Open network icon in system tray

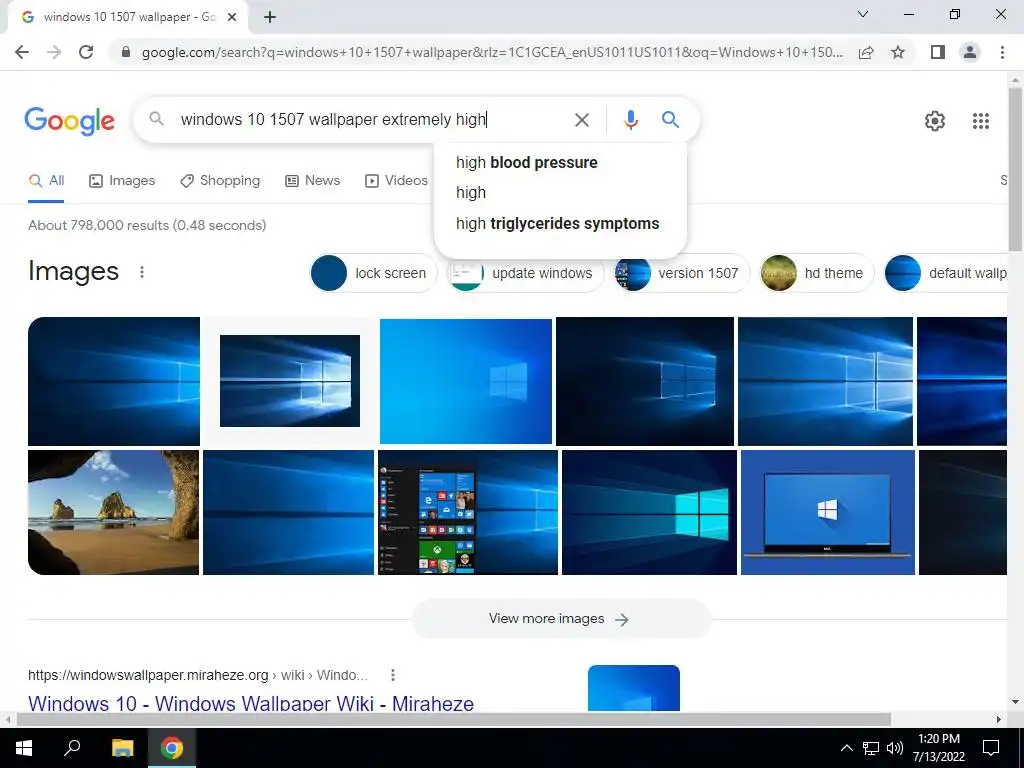[x=871, y=748]
